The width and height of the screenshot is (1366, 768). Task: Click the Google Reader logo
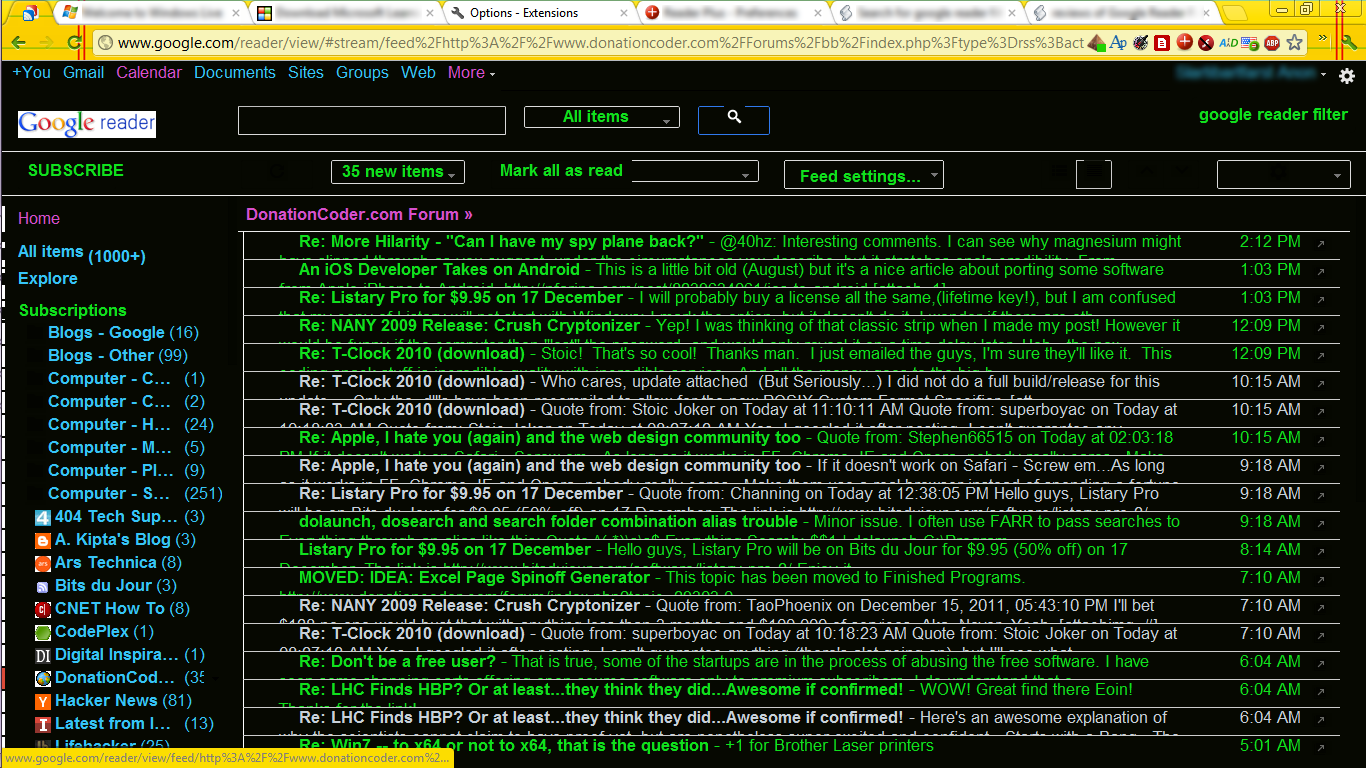(x=87, y=123)
